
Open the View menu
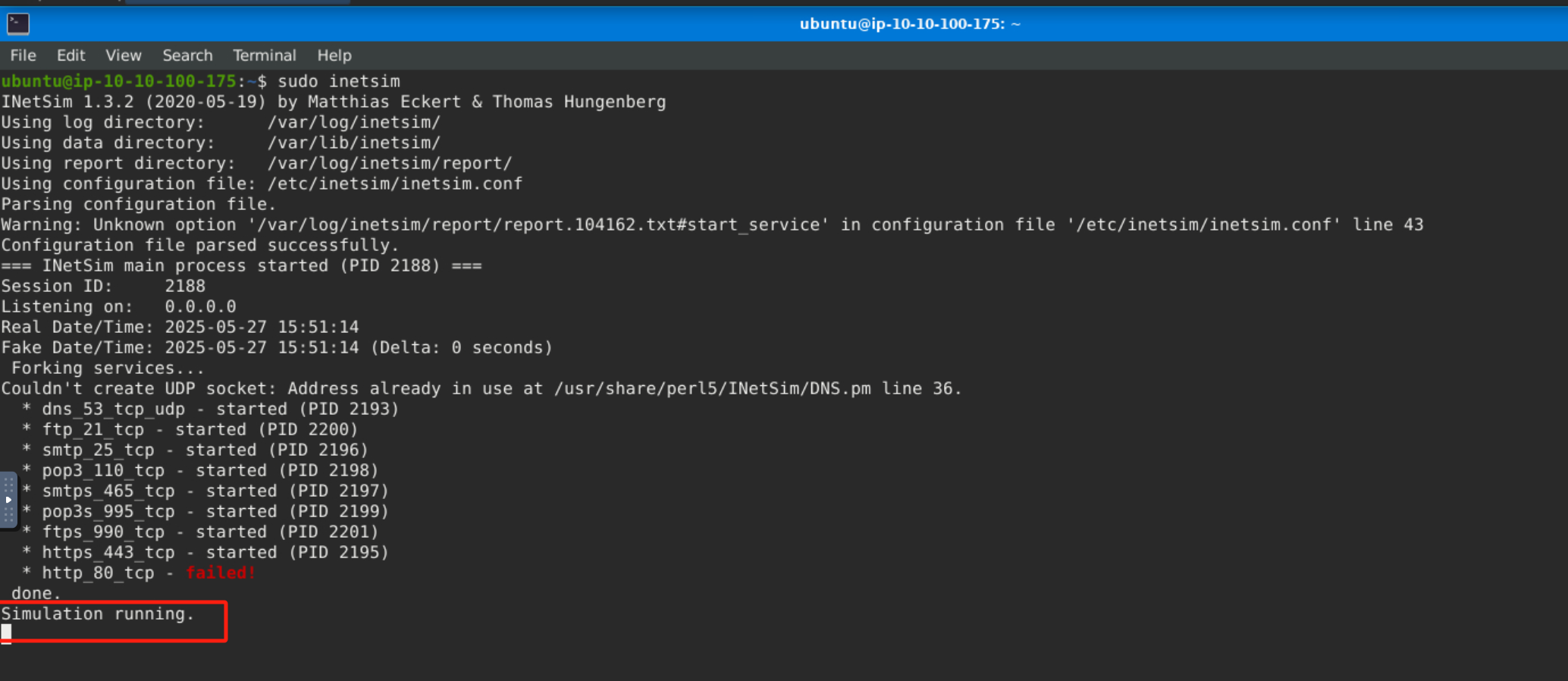click(x=124, y=55)
